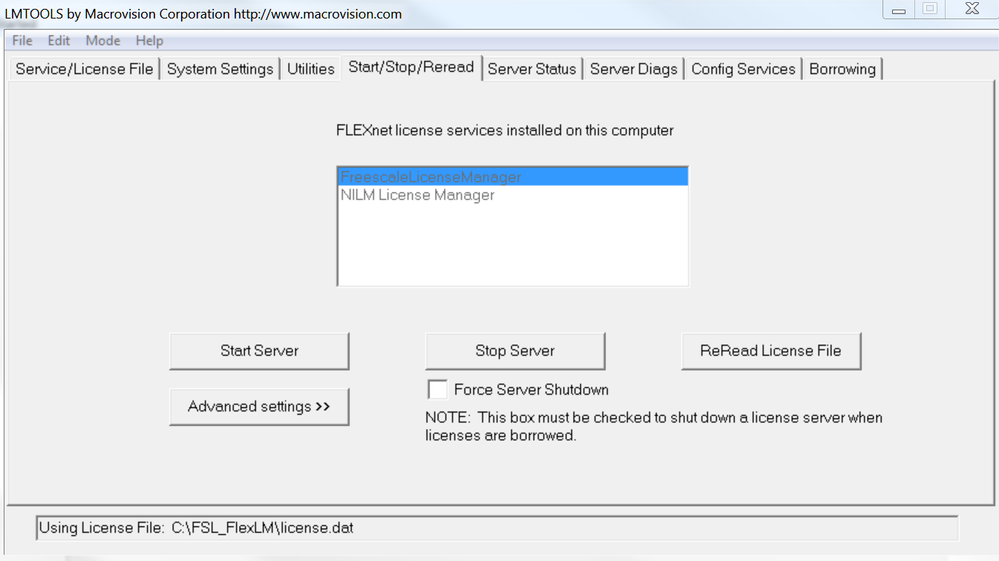Select the Start/Stop/Reread tab

point(411,68)
